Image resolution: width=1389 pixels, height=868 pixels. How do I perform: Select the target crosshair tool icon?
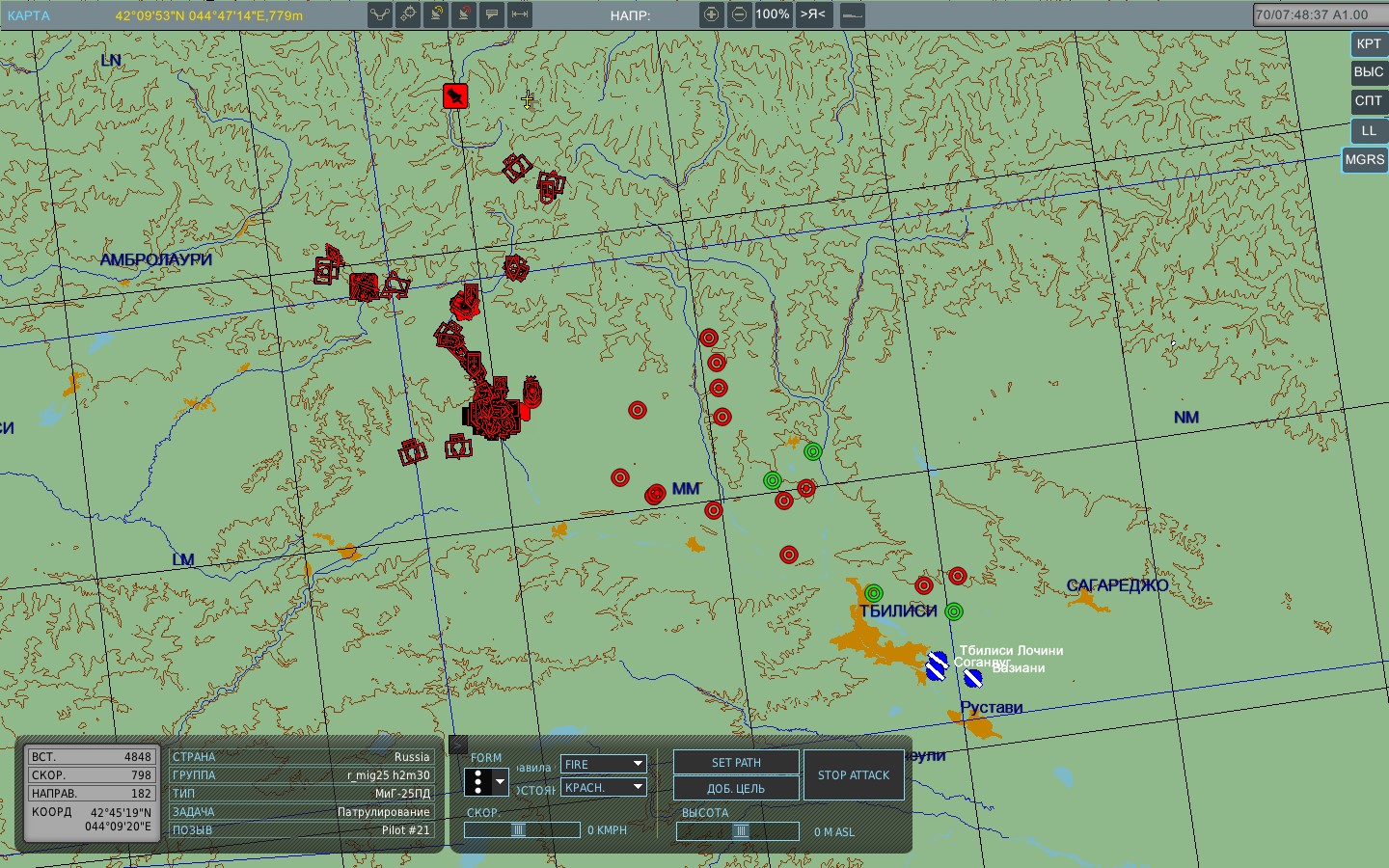[408, 14]
